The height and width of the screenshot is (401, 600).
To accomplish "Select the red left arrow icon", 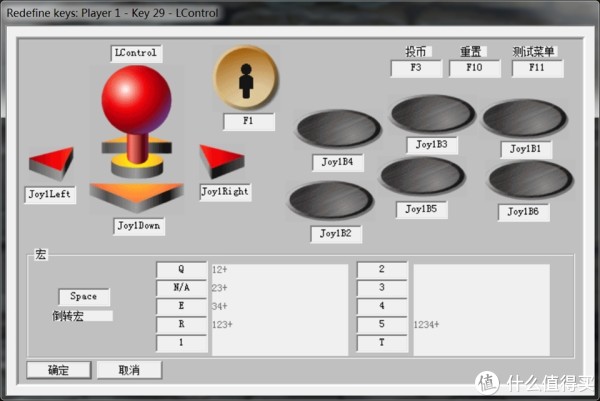I will pyautogui.click(x=51, y=163).
